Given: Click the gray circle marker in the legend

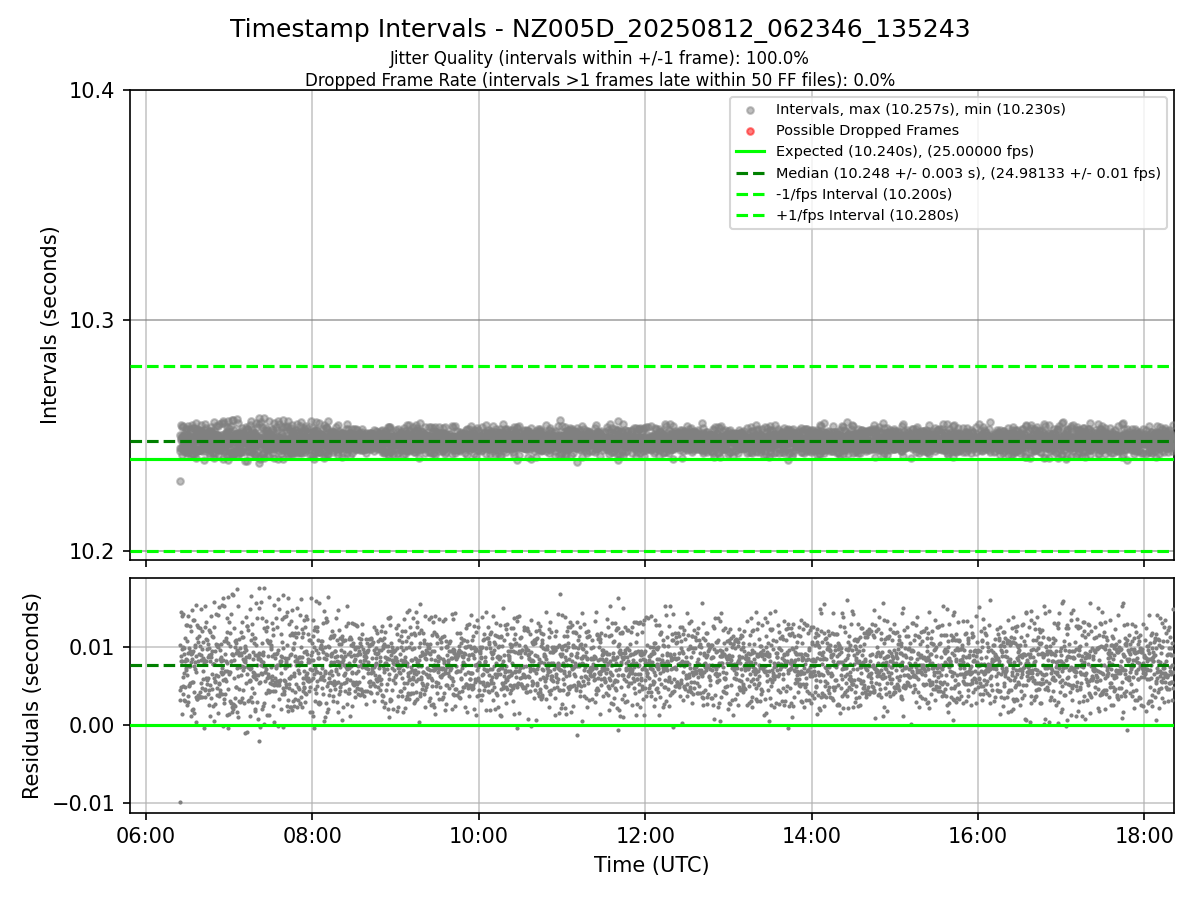Looking at the screenshot, I should point(750,110).
